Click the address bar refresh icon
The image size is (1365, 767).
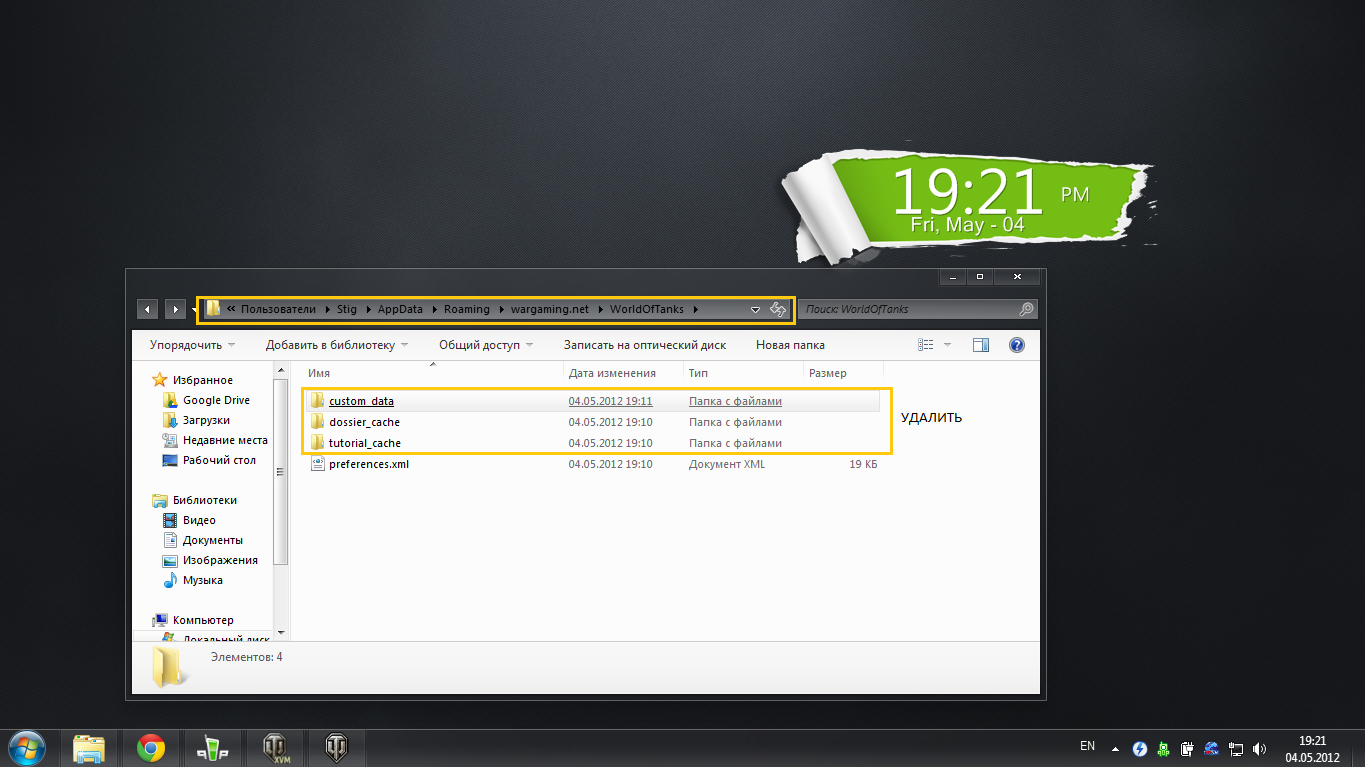tap(778, 310)
